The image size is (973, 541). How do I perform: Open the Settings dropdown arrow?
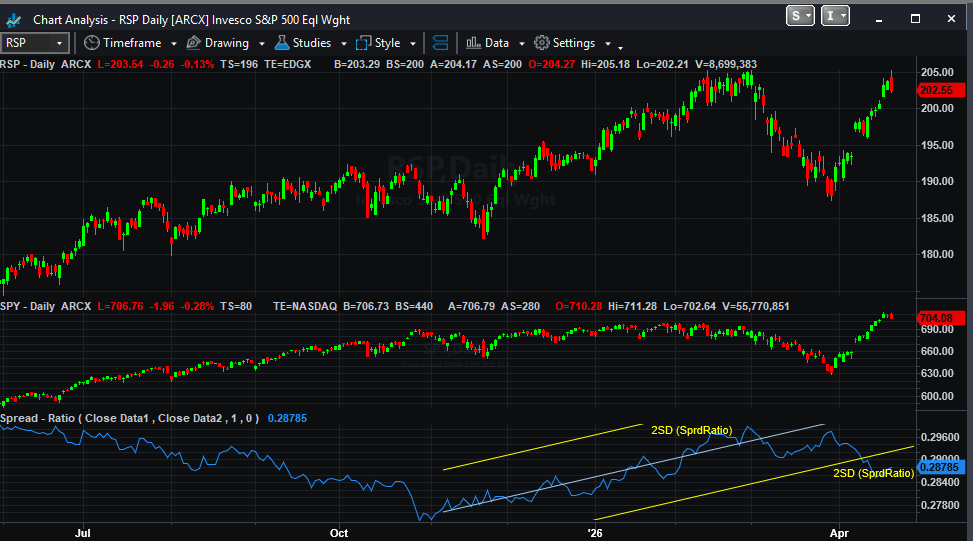click(608, 43)
